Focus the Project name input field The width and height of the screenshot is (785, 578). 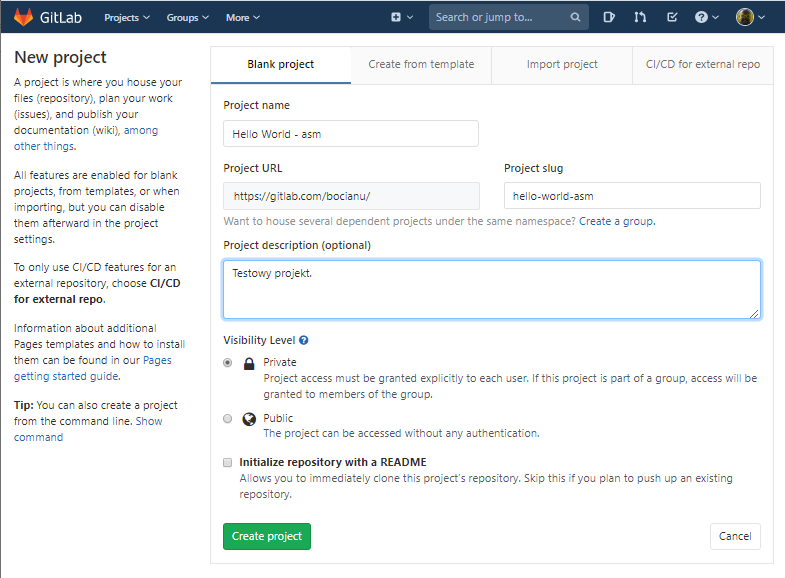tap(351, 134)
